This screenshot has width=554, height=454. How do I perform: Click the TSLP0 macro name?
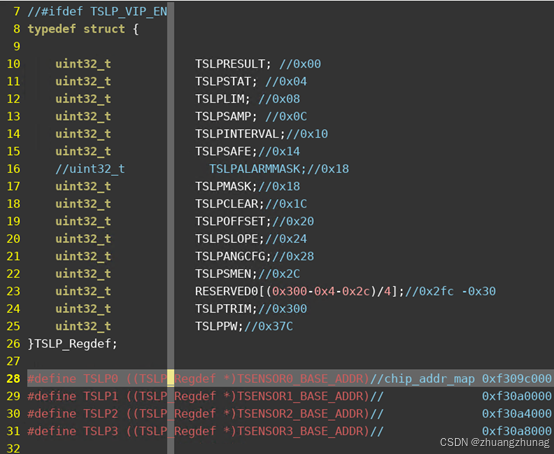(x=100, y=379)
